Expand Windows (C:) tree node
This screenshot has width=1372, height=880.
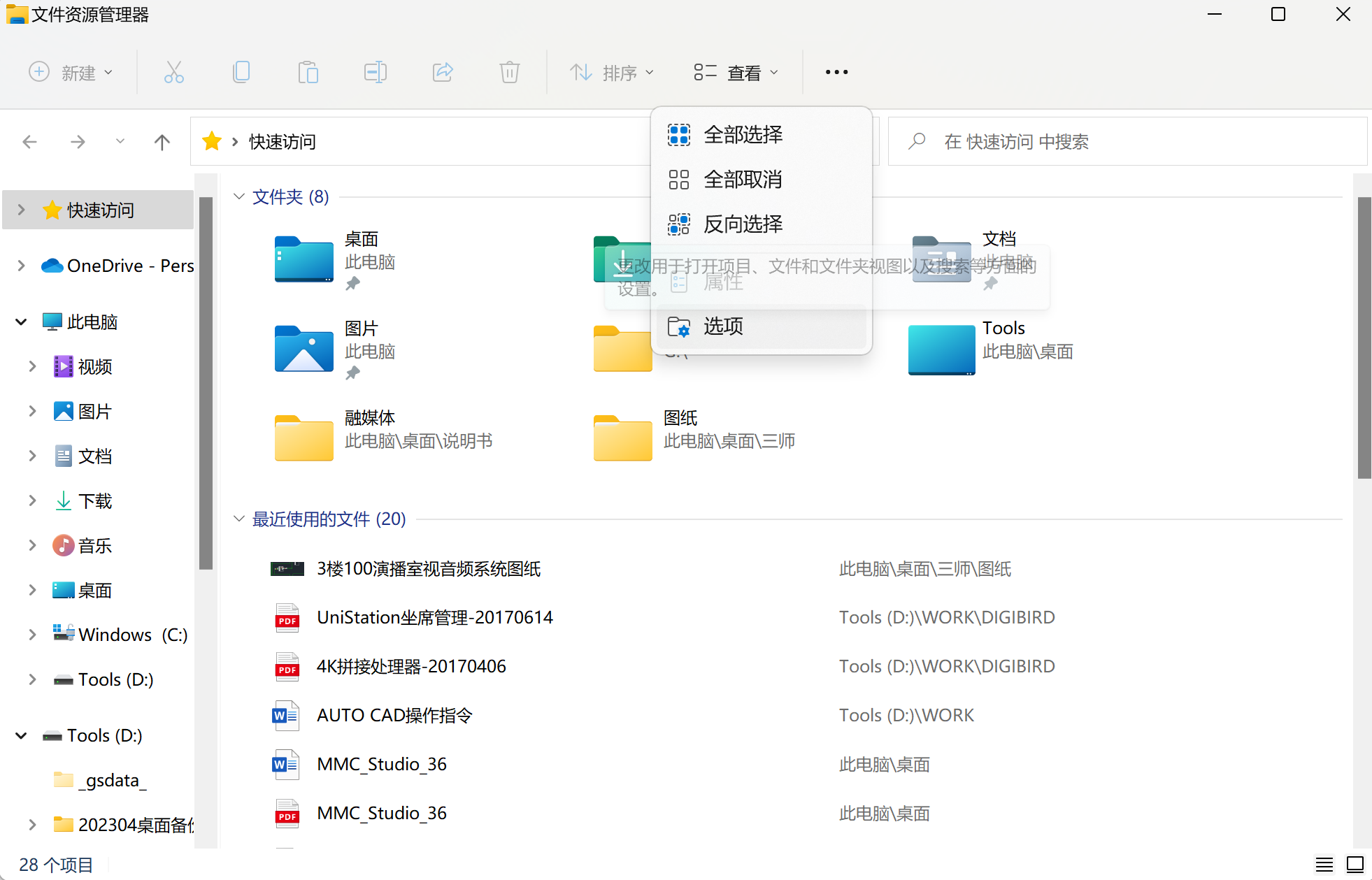(32, 635)
